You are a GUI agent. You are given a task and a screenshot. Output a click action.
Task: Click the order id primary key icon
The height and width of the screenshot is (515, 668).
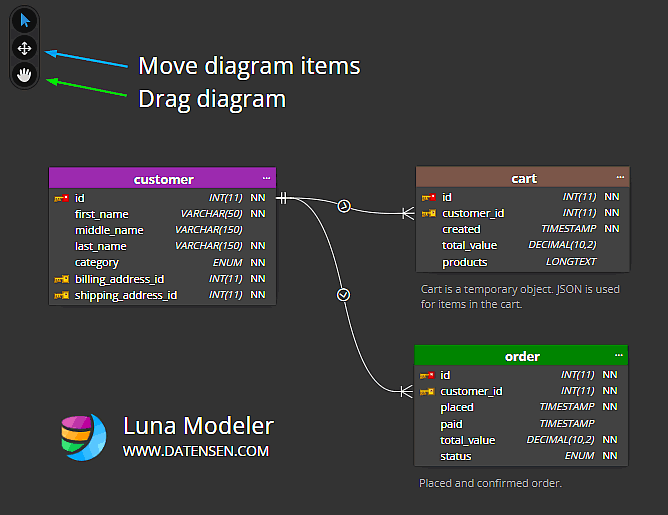click(427, 375)
